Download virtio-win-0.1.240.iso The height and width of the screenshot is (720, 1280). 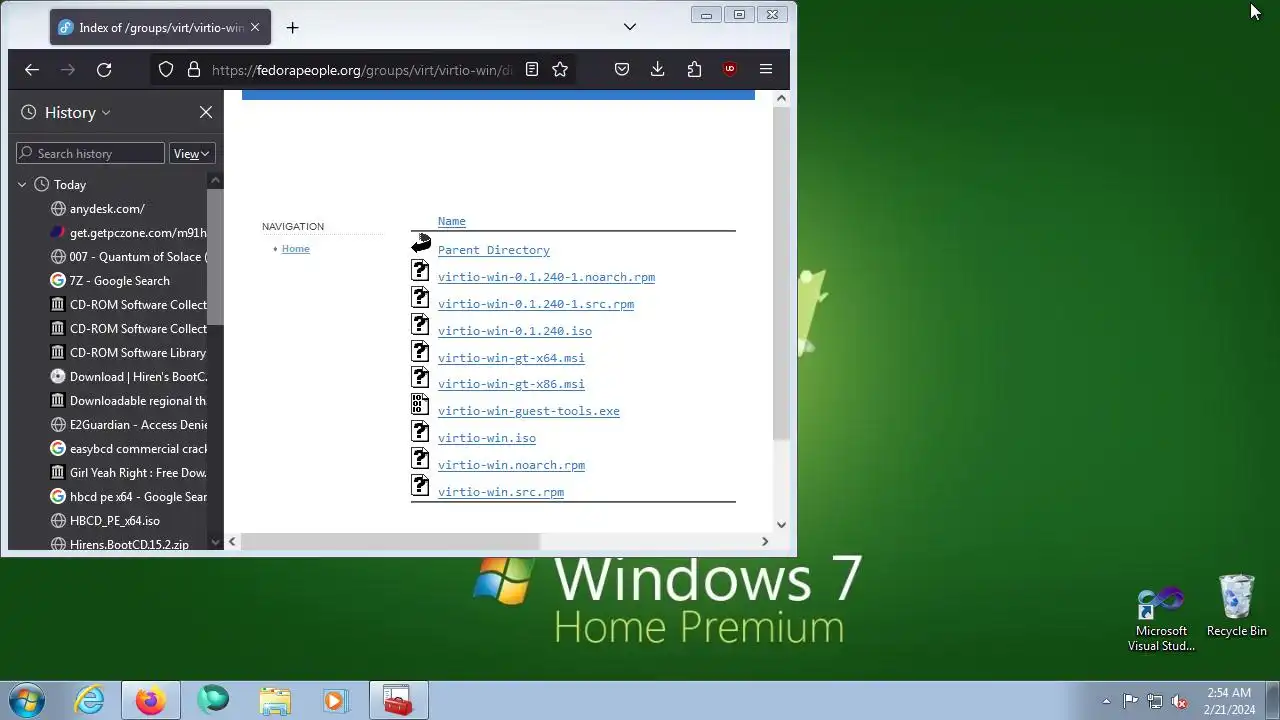(514, 331)
